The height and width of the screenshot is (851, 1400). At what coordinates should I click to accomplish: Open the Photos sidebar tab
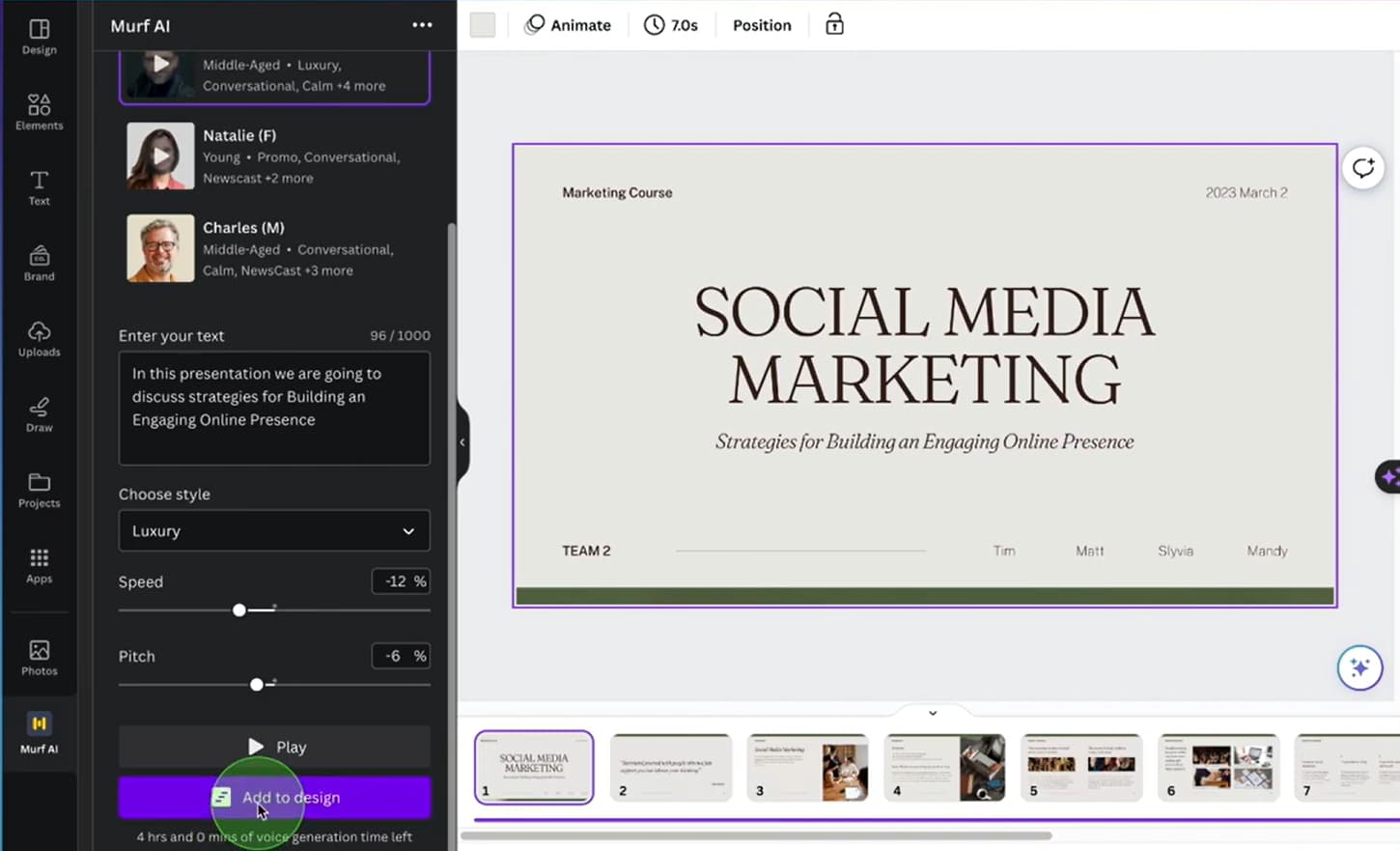[x=40, y=657]
